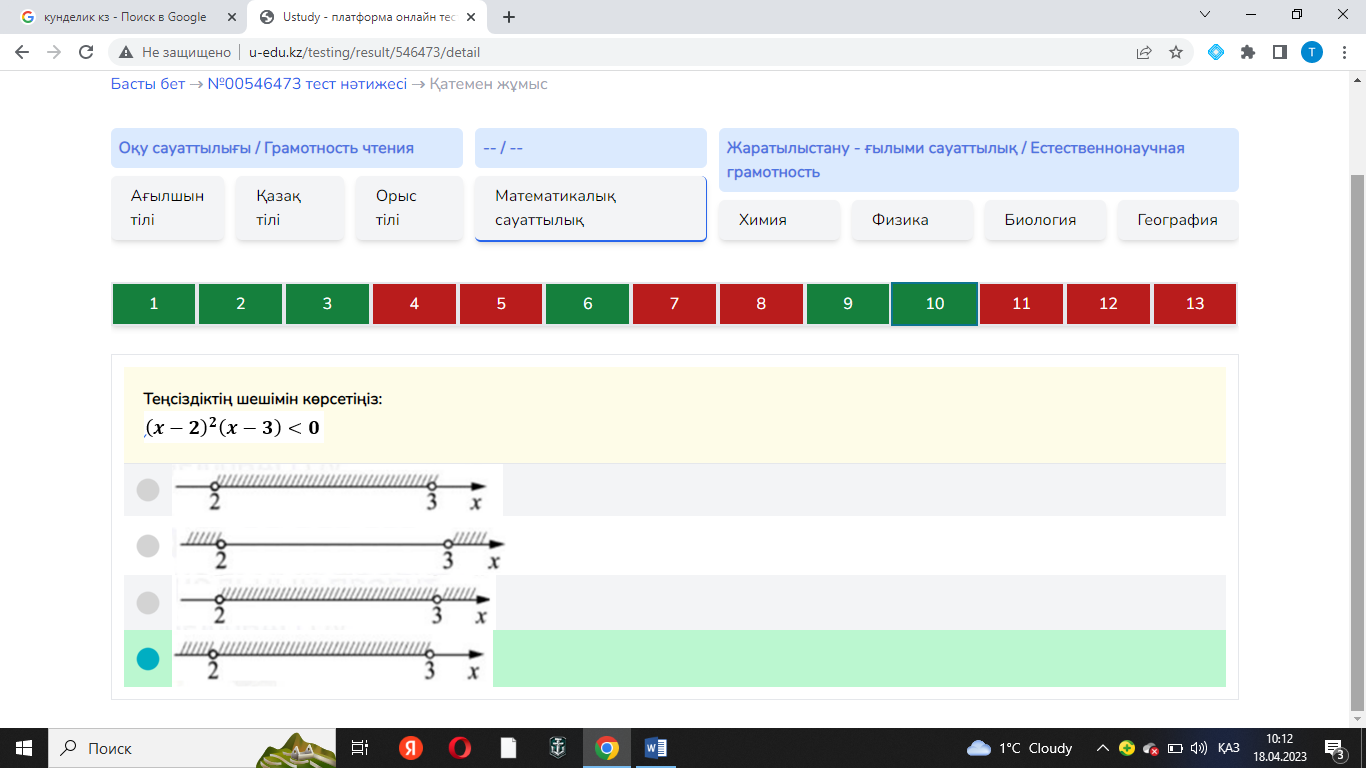This screenshot has width=1366, height=768.
Task: Bookmark this page with the star icon
Action: click(1176, 52)
